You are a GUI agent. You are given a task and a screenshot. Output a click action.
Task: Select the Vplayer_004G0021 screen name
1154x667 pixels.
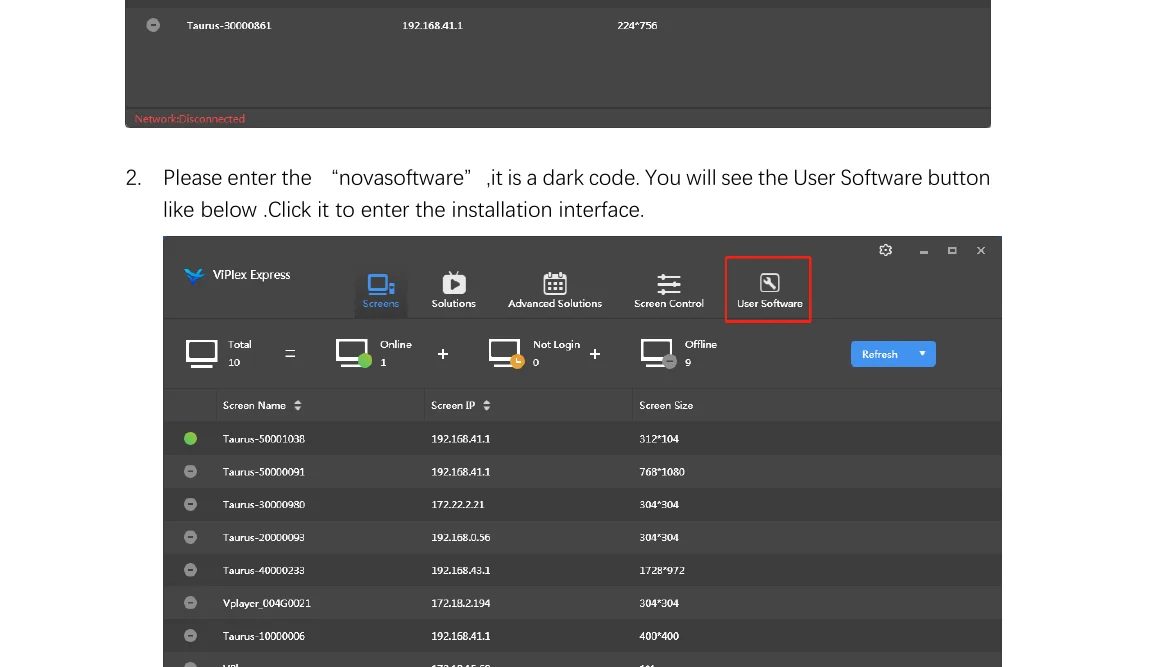pyautogui.click(x=266, y=603)
